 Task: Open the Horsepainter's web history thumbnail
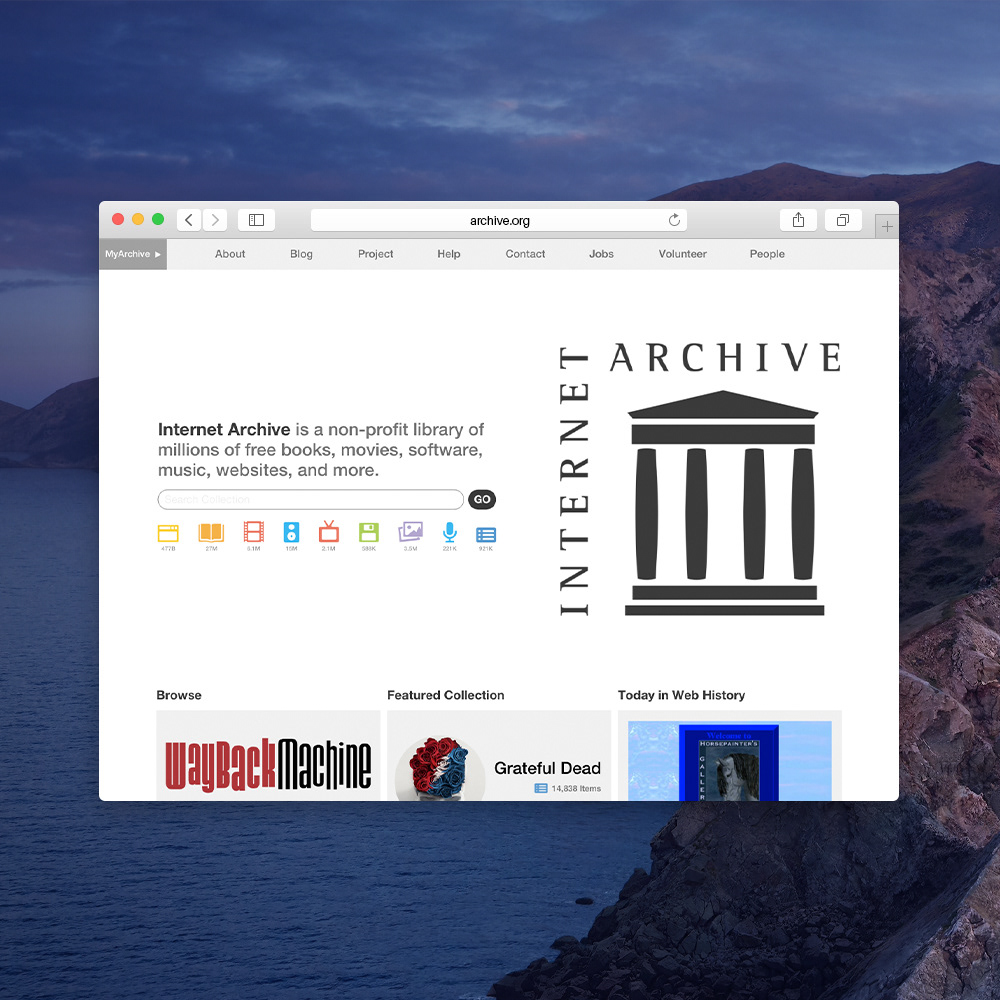tap(730, 761)
